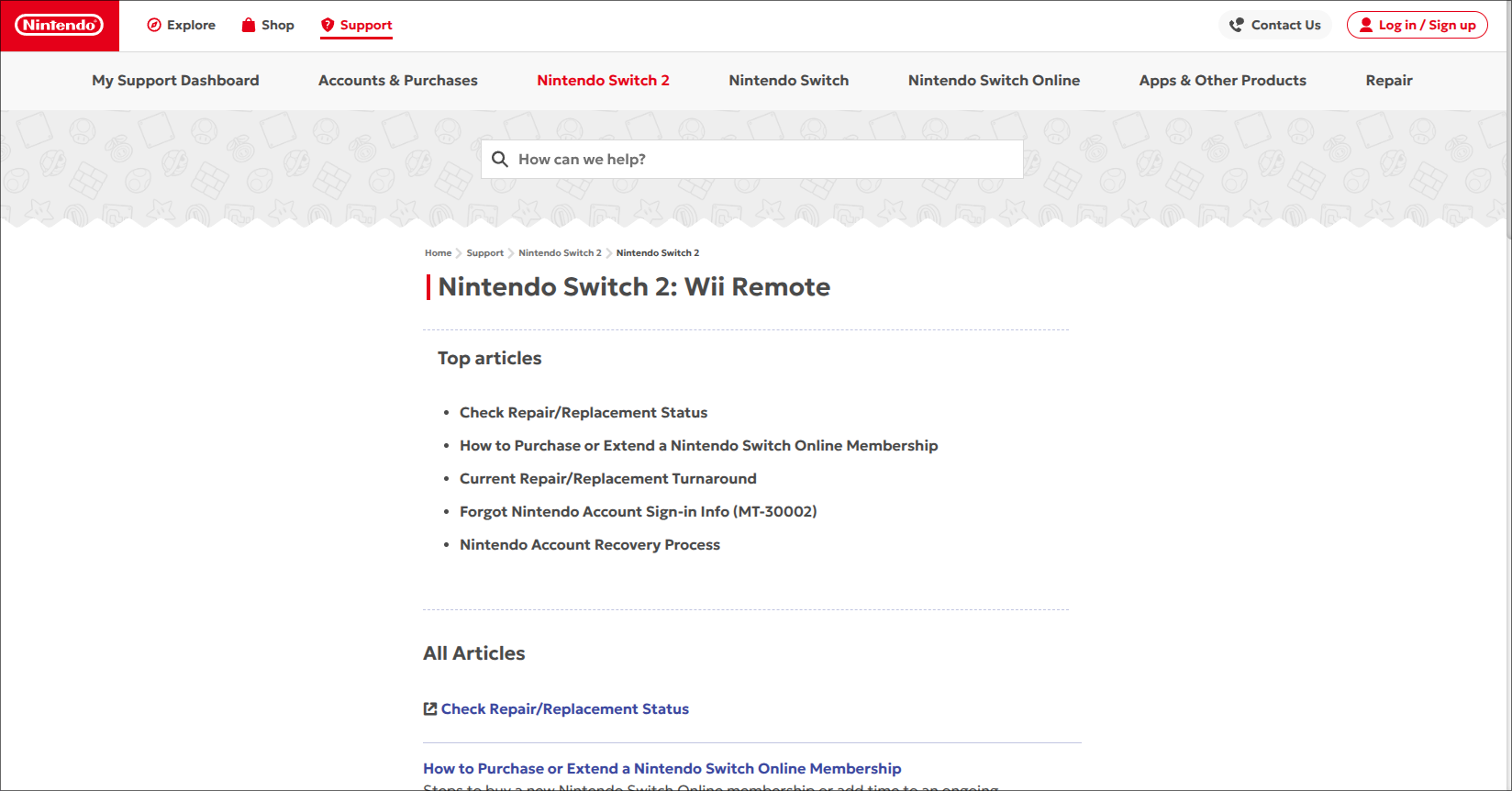This screenshot has width=1512, height=791.
Task: Open Nintendo Account Recovery Process article
Action: point(589,545)
